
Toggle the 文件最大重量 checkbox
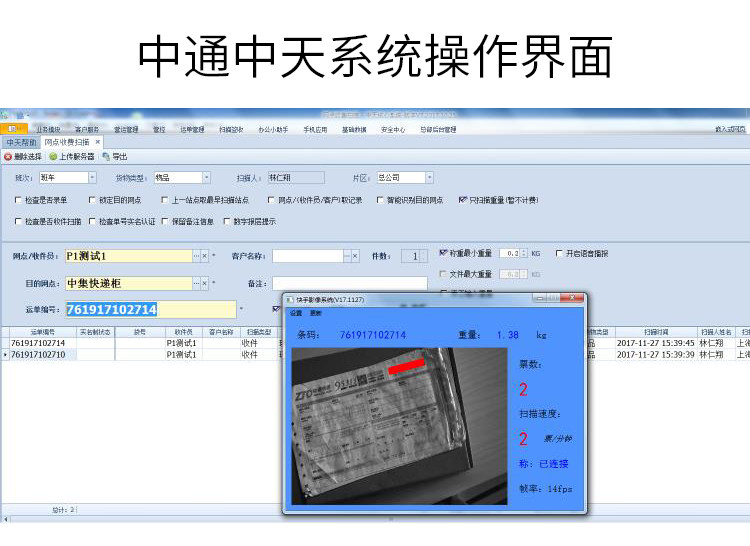pos(443,274)
